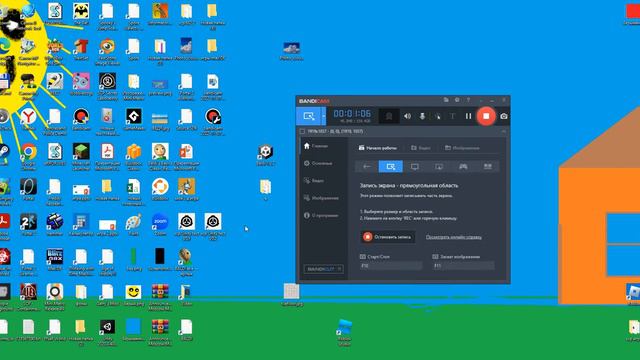This screenshot has height=360, width=640.
Task: Toggle mouse cursor effects in Bandicam
Action: (x=438, y=116)
